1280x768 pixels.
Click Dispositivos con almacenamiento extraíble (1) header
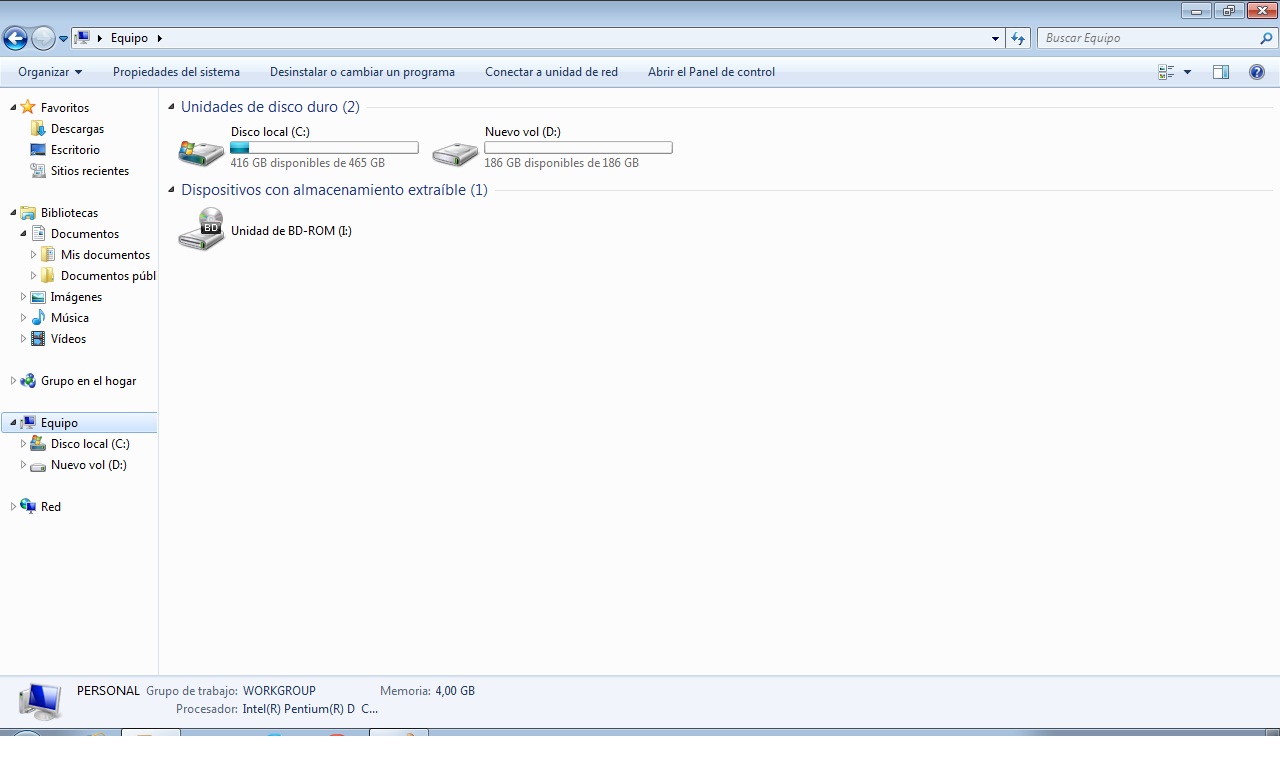(x=334, y=190)
